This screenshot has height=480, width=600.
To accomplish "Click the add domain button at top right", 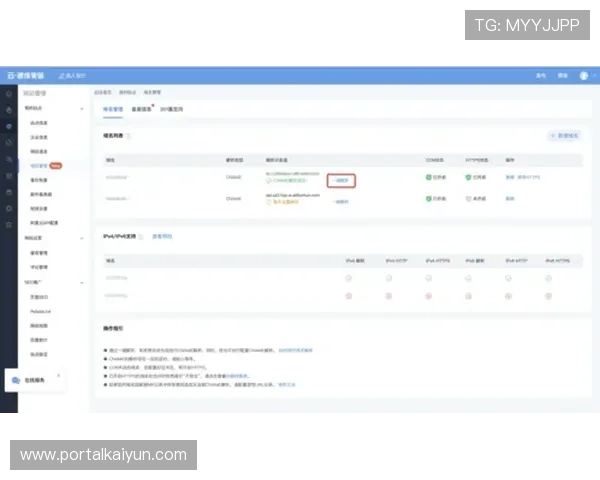I will pyautogui.click(x=564, y=135).
